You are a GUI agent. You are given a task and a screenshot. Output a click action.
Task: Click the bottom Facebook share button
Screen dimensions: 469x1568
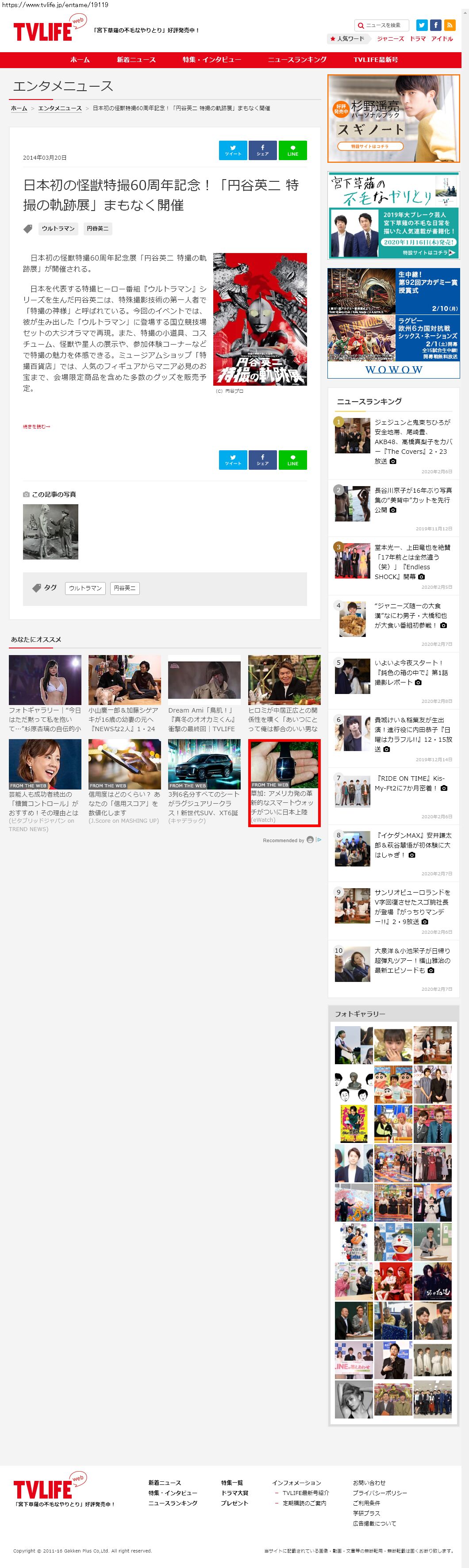coord(262,460)
